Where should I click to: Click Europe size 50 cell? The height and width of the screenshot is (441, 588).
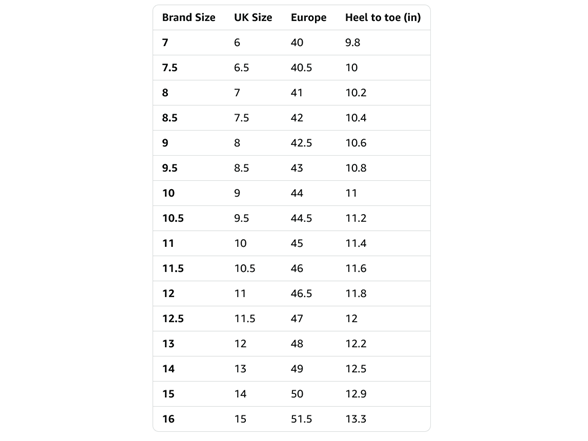coord(297,394)
